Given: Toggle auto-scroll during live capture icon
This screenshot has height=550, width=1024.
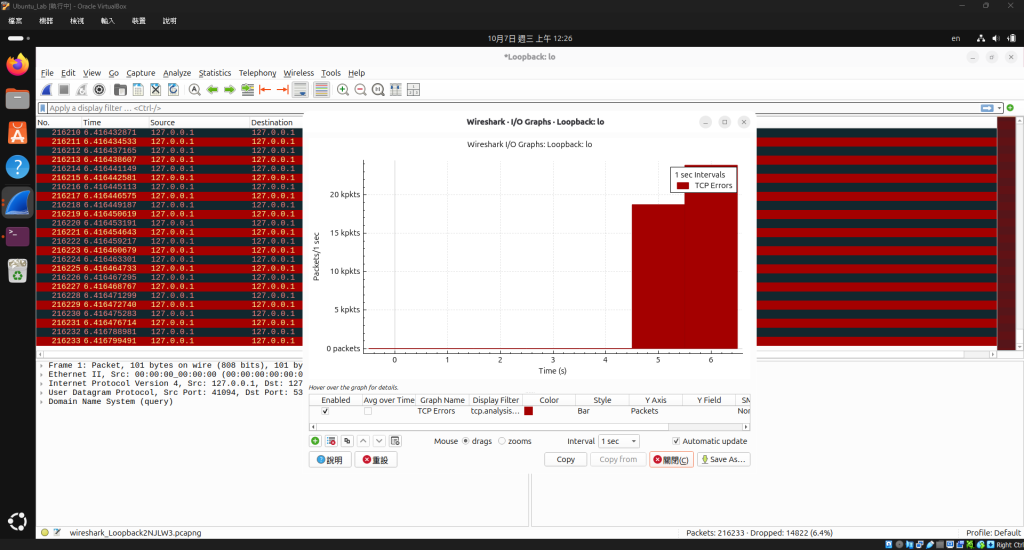Looking at the screenshot, I should coord(300,90).
